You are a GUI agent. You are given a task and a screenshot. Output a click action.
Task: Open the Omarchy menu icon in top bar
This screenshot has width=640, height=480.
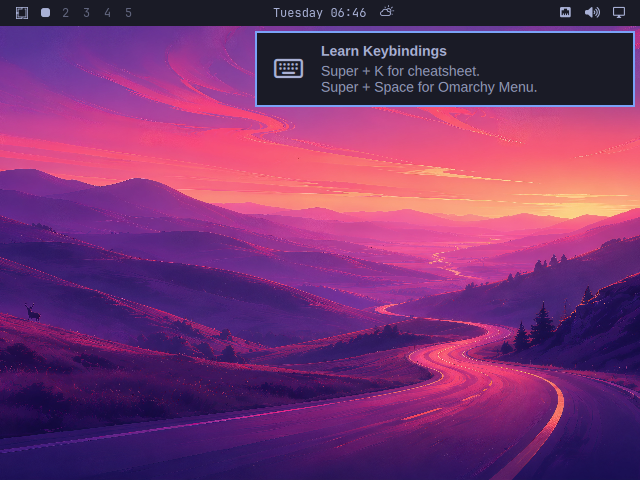pos(22,13)
